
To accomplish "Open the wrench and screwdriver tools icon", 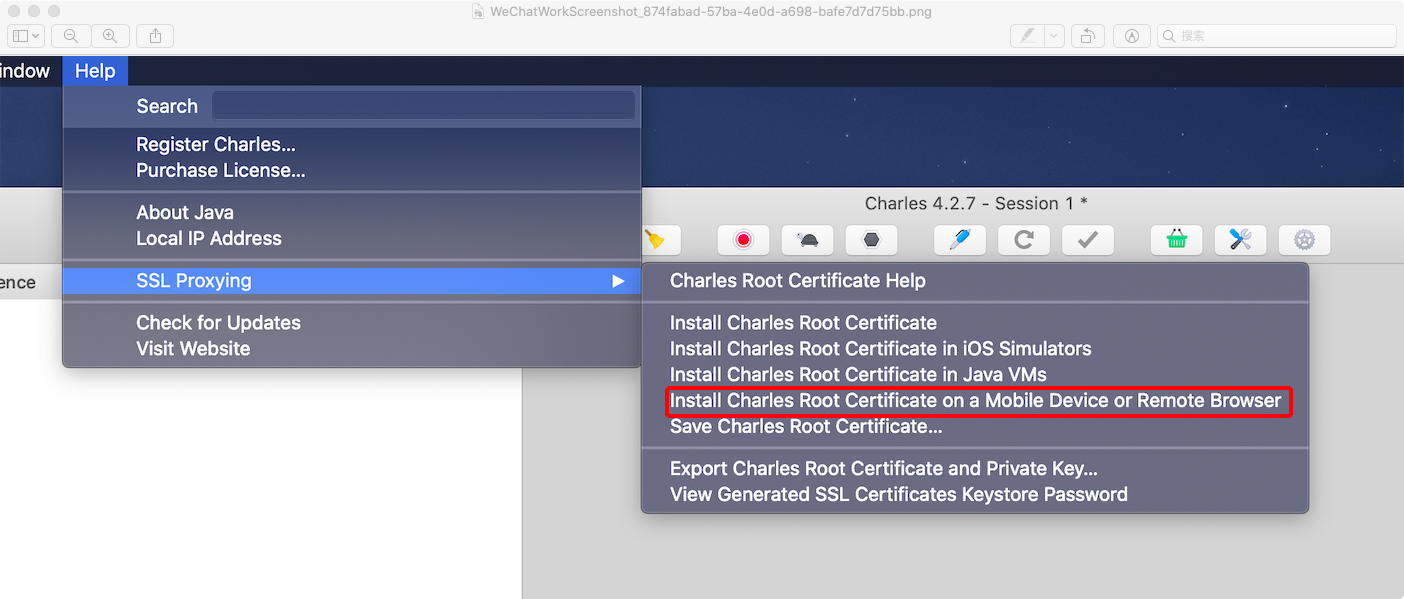I will point(1241,240).
